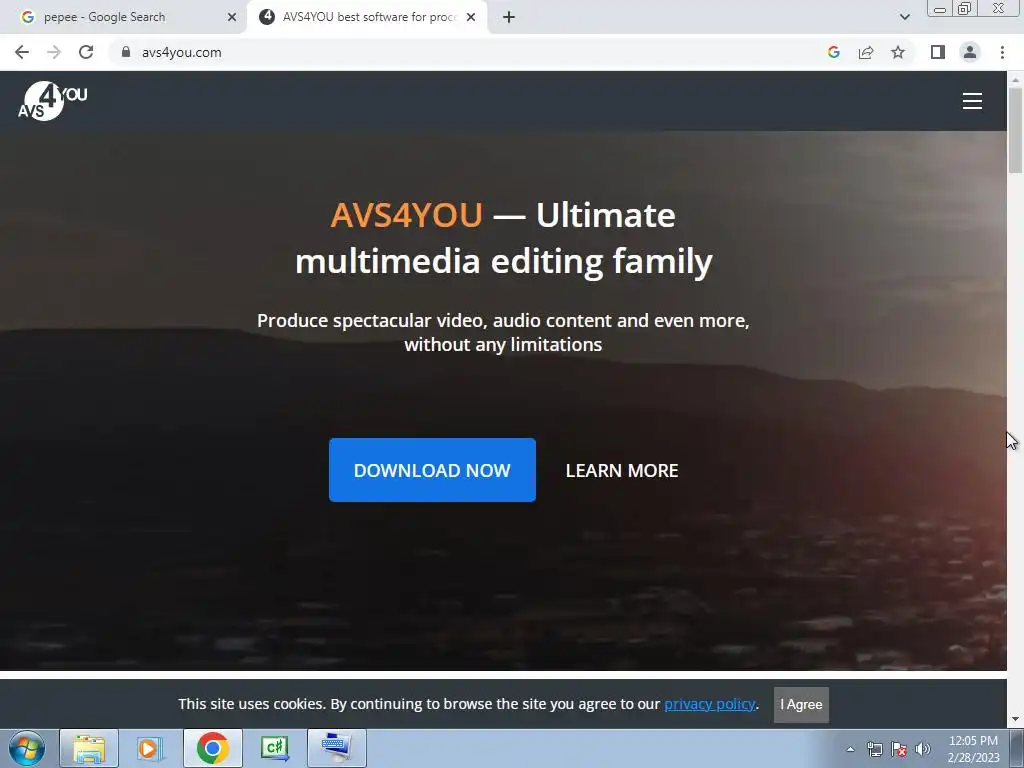This screenshot has height=768, width=1024.
Task: Click the LEARN MORE link
Action: click(x=622, y=471)
